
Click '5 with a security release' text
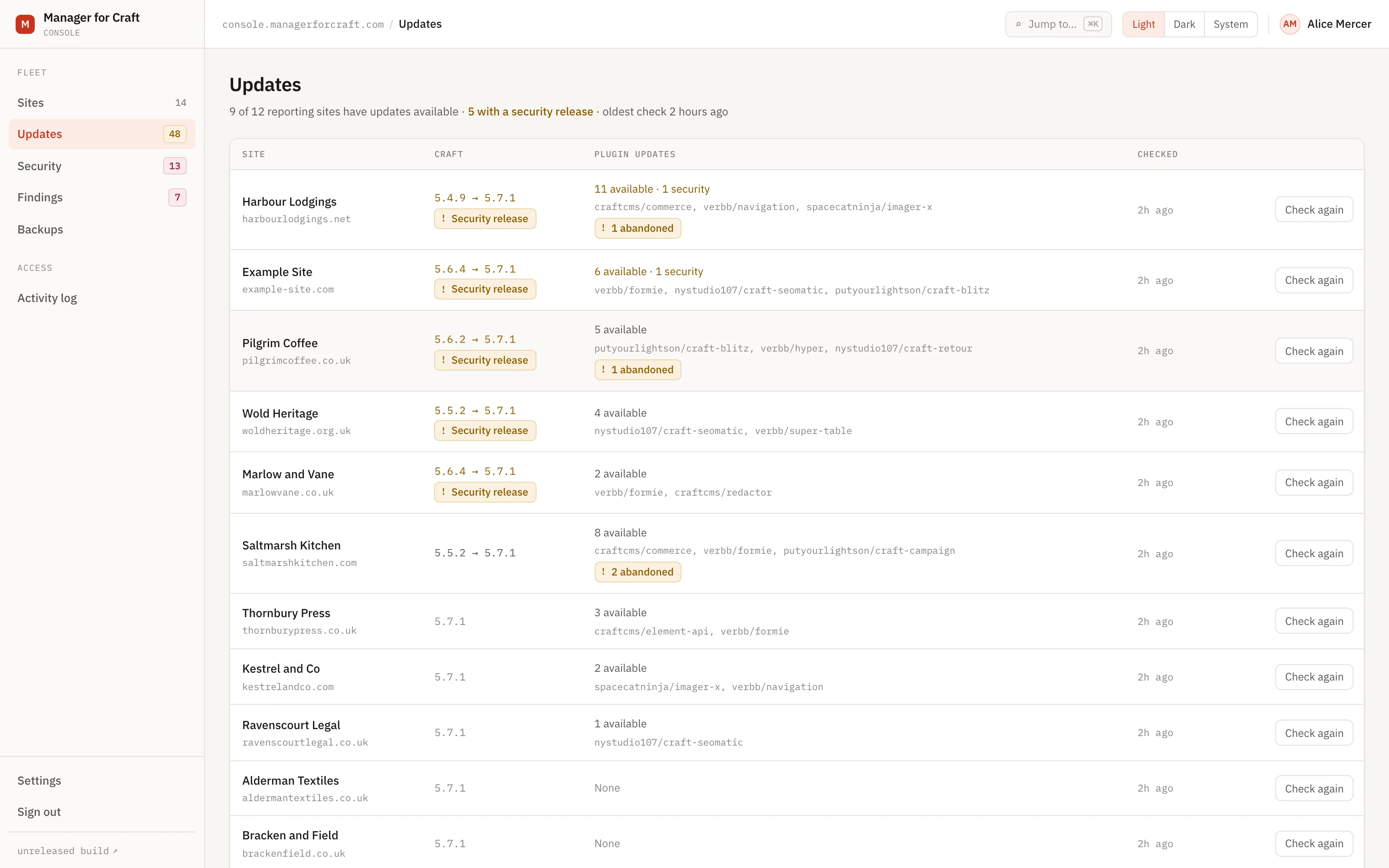click(530, 112)
